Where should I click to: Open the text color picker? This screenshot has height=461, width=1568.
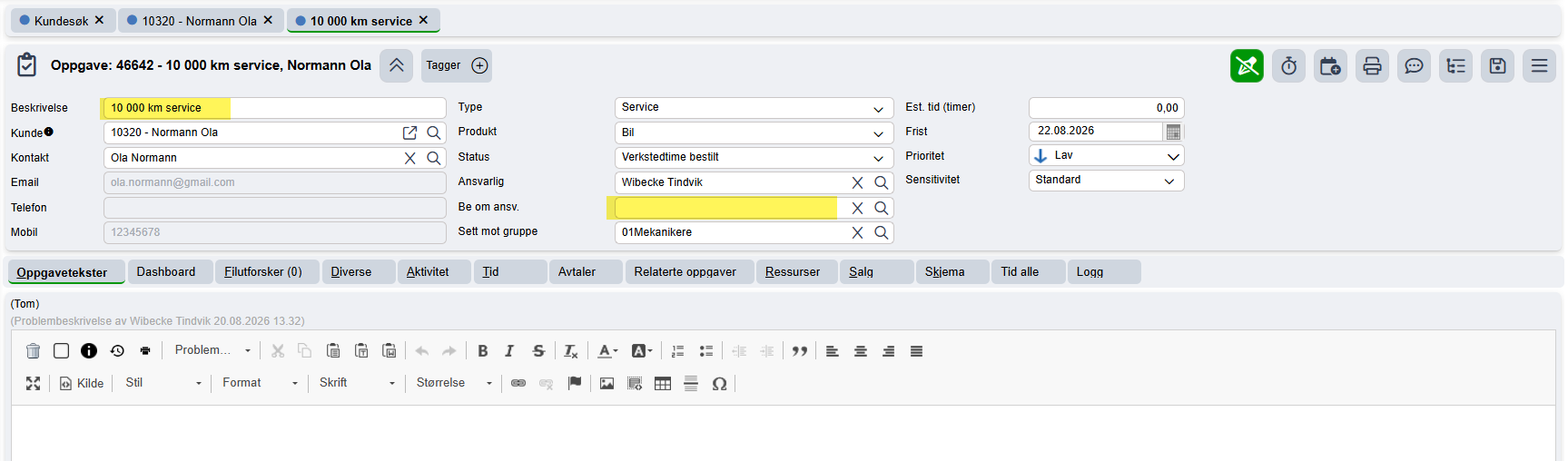coord(607,351)
